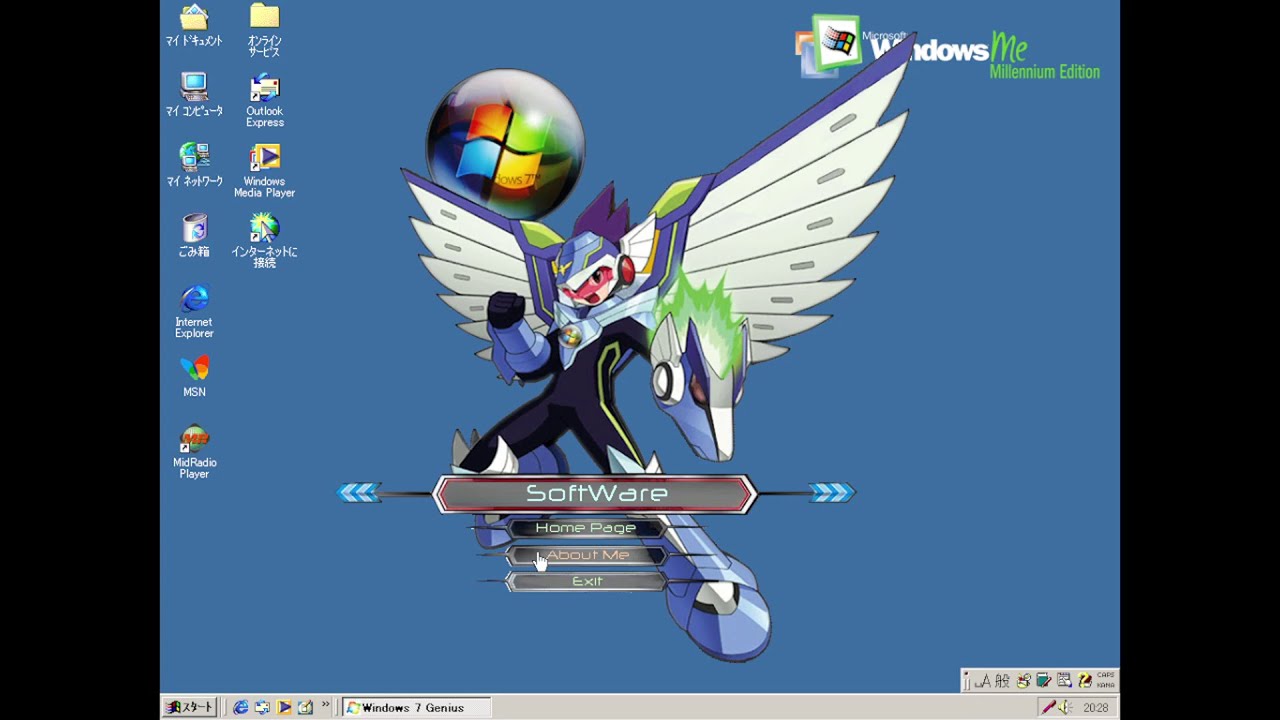Click the left arrow beside SoftWare
This screenshot has height=720, width=1280.
[359, 492]
